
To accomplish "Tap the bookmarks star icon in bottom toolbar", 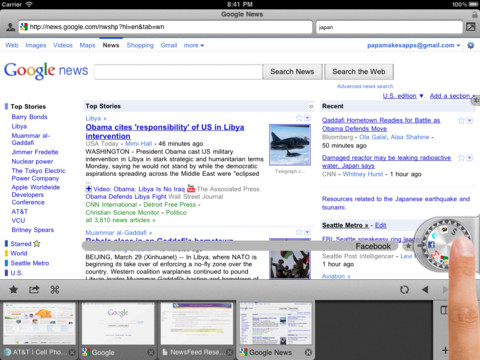I will click(x=13, y=289).
